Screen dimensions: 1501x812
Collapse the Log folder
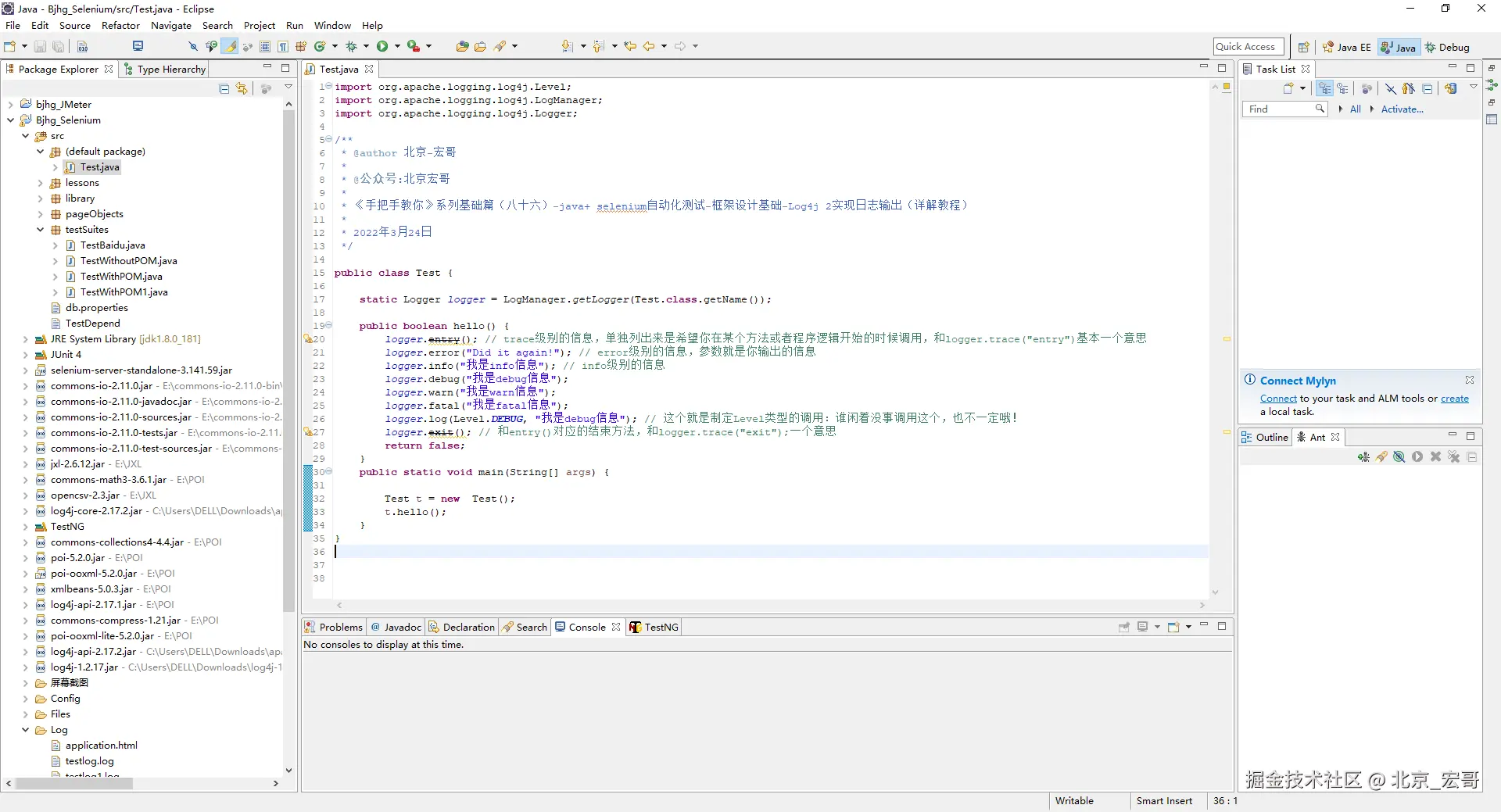pos(25,730)
